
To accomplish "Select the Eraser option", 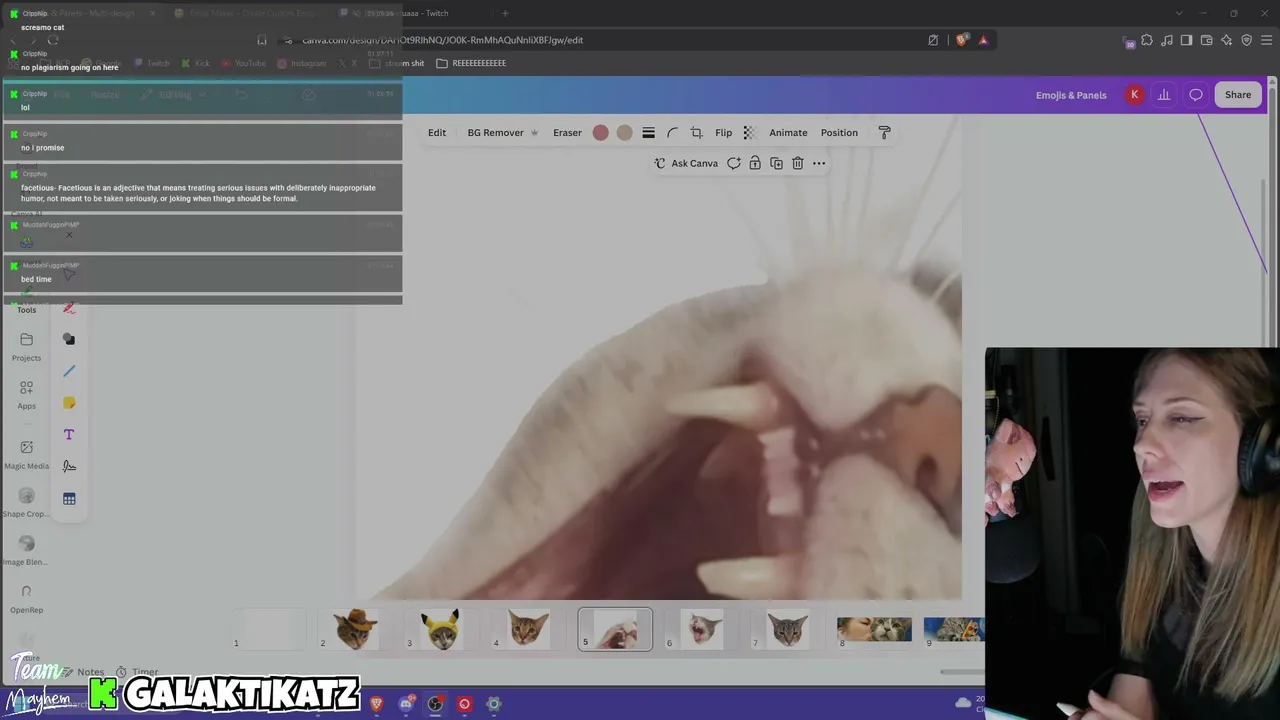I will [567, 133].
